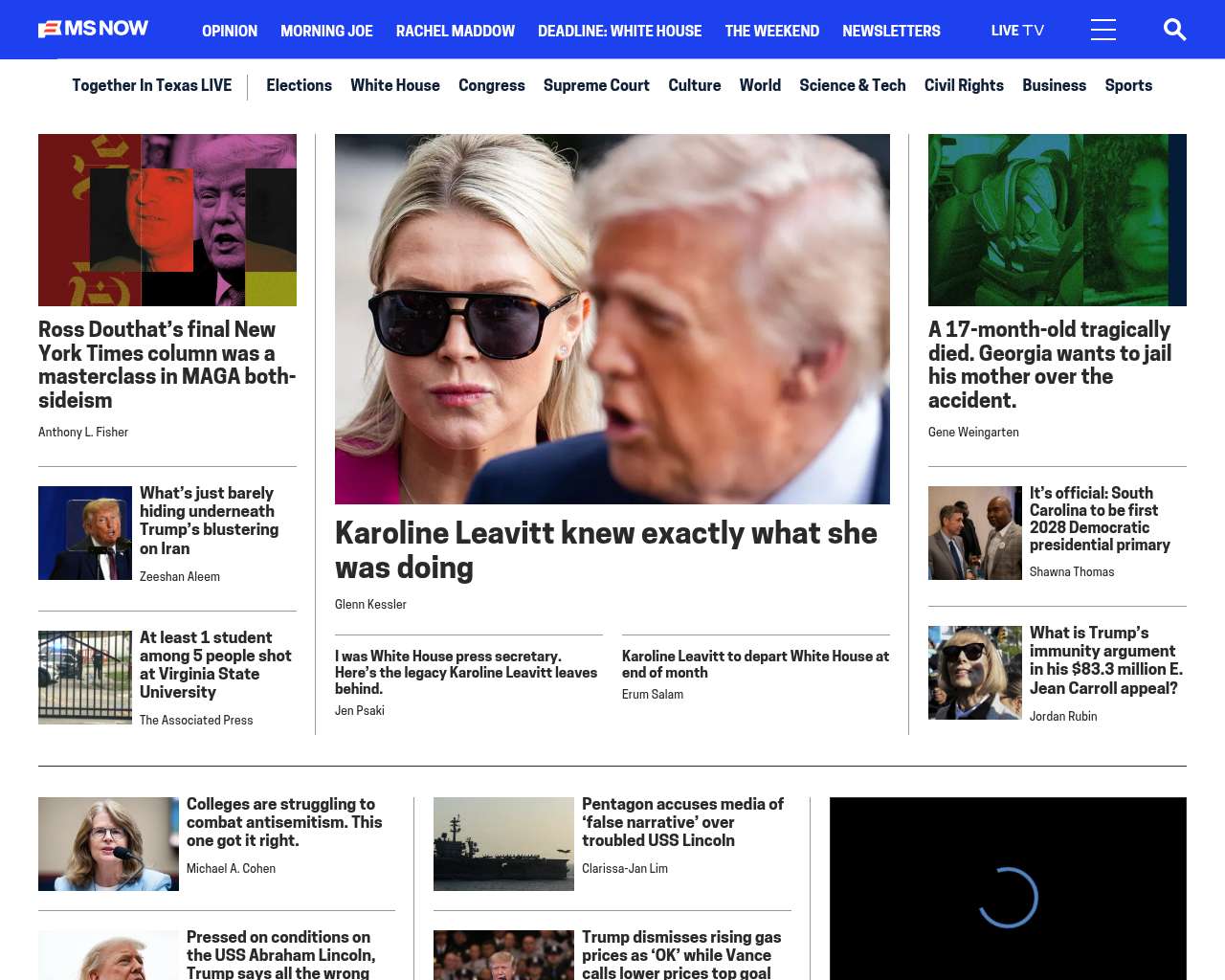This screenshot has width=1225, height=980.
Task: Open the Karoline Leavitt lead photo
Action: [612, 319]
